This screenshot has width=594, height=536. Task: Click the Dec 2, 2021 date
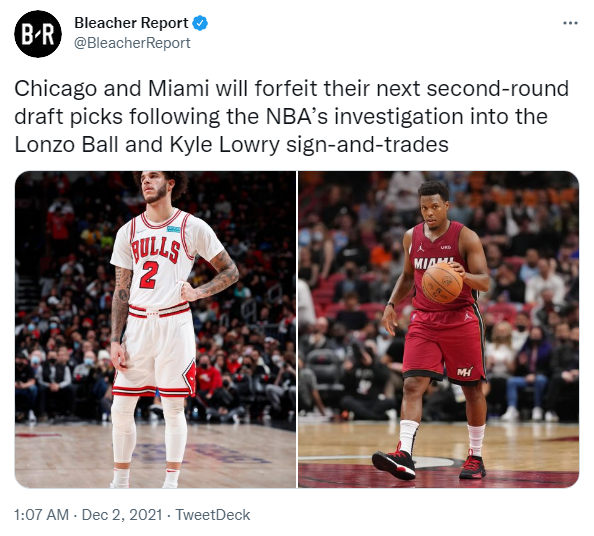(x=122, y=515)
